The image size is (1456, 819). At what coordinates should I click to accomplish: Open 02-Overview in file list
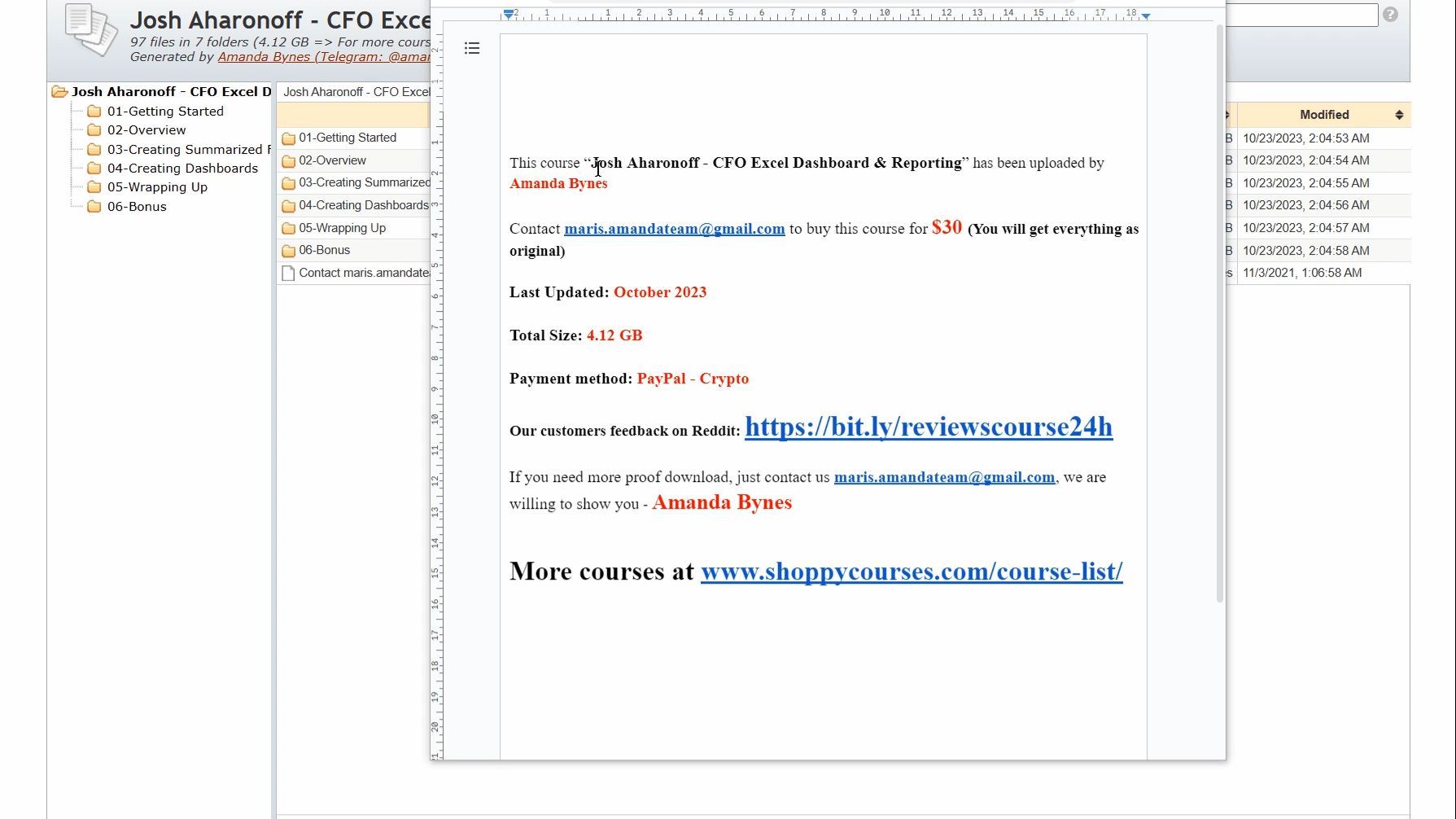point(332,160)
